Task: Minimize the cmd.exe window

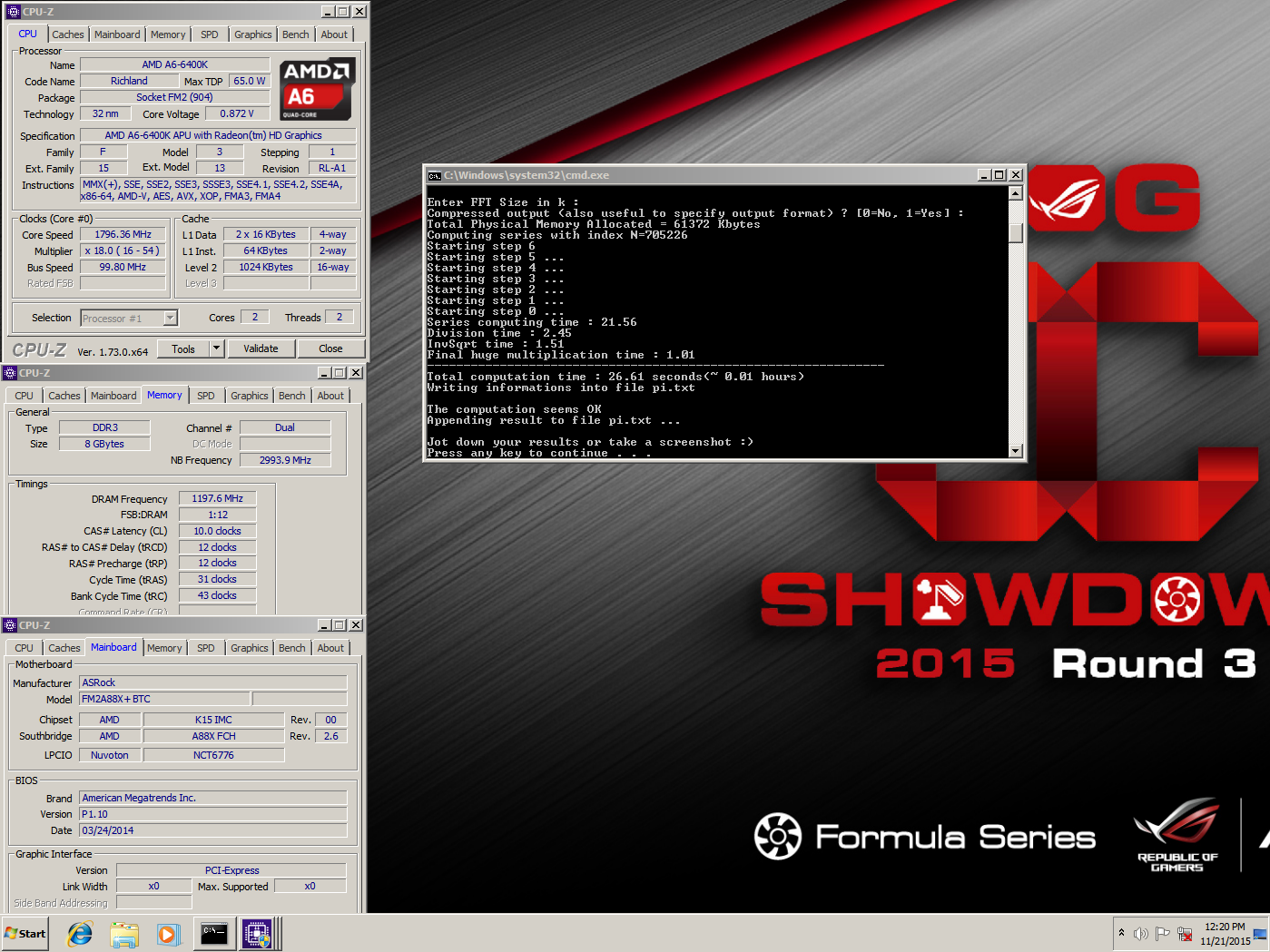Action: coord(985,175)
